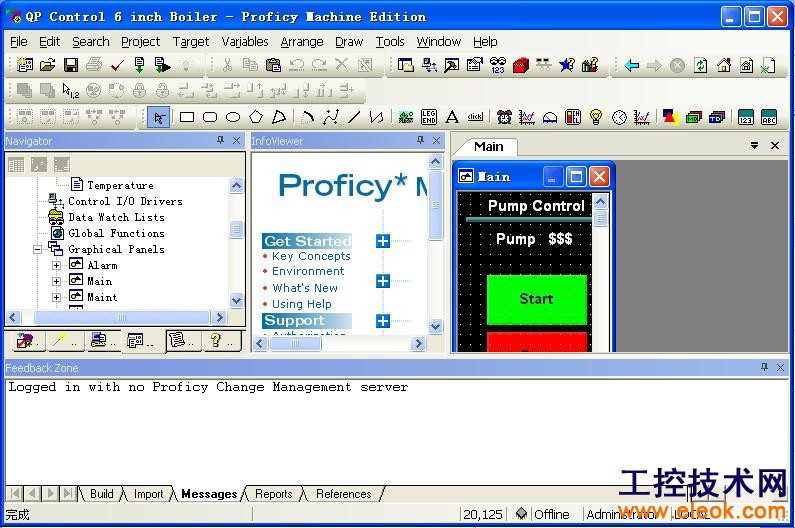Click the Home icon in toolbar

click(x=724, y=65)
